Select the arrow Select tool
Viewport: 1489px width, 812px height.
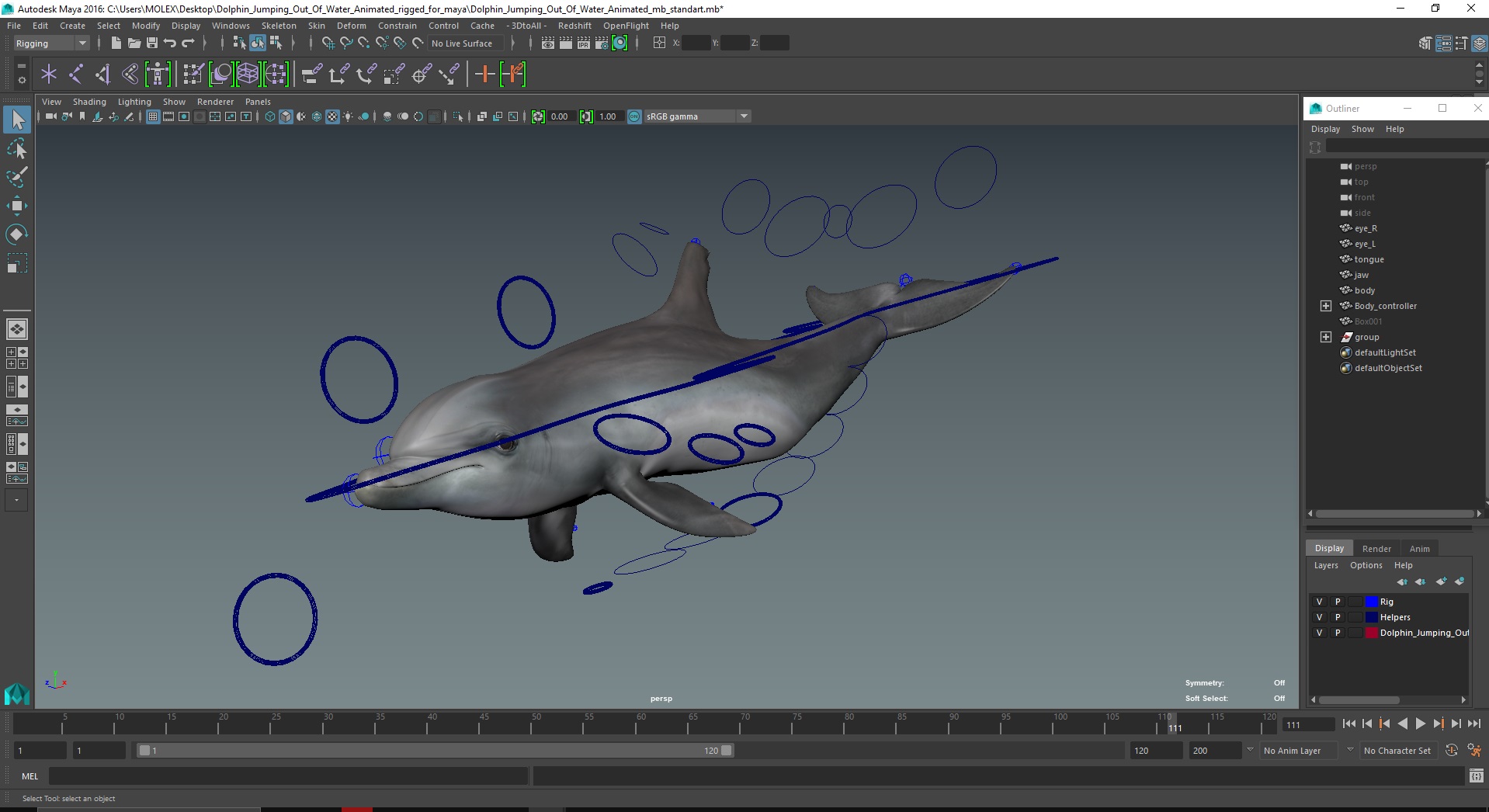[x=17, y=120]
